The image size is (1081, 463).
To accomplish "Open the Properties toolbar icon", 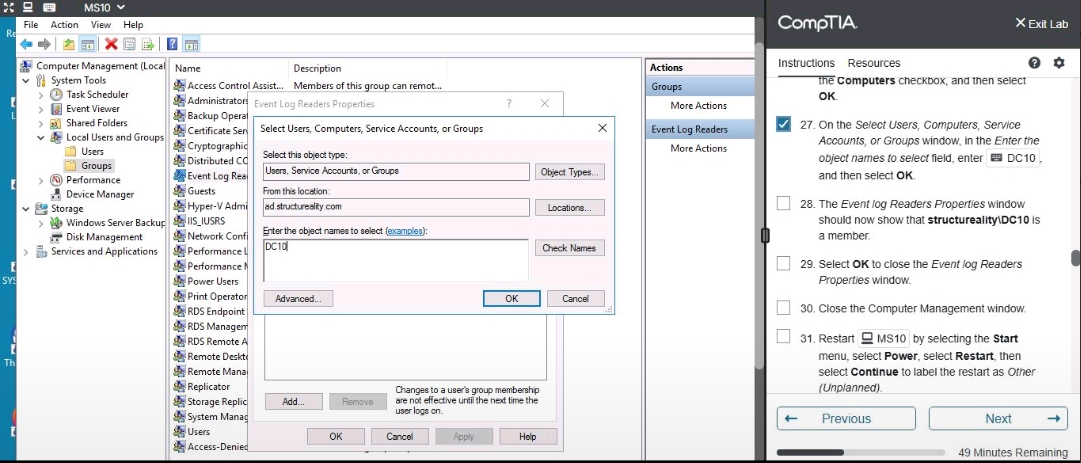I will 129,45.
